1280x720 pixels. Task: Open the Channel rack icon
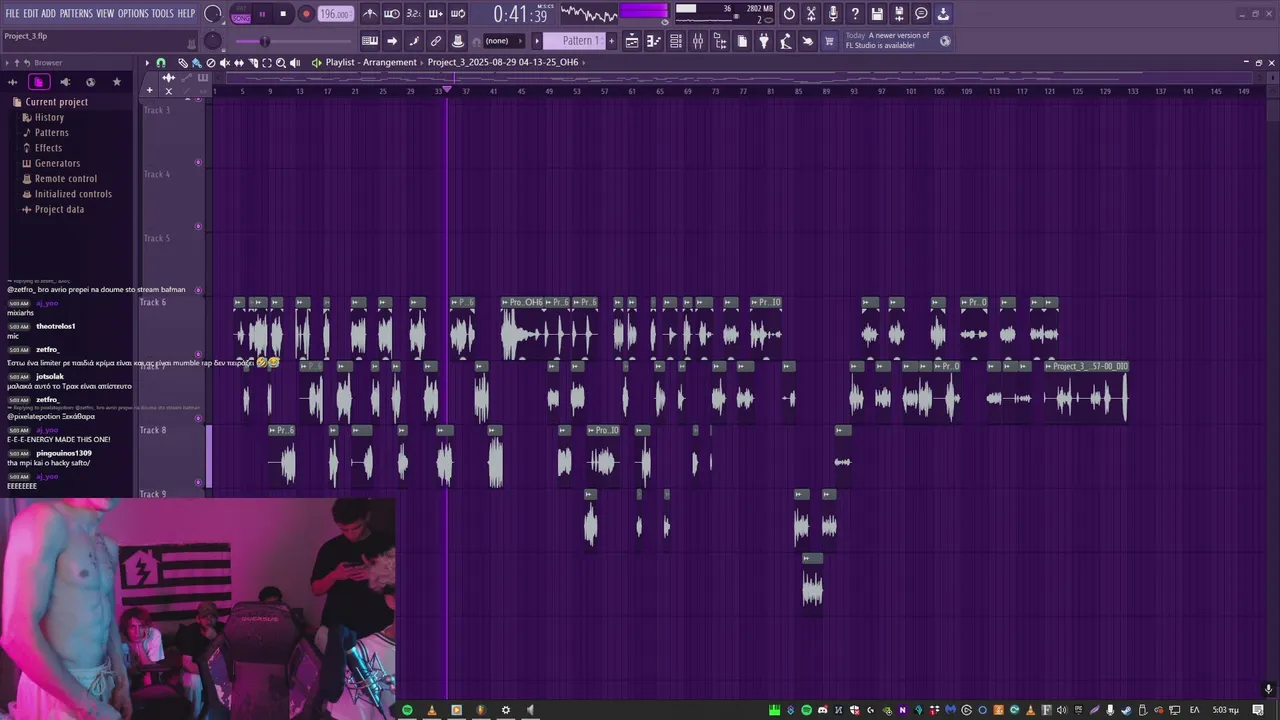(x=676, y=41)
